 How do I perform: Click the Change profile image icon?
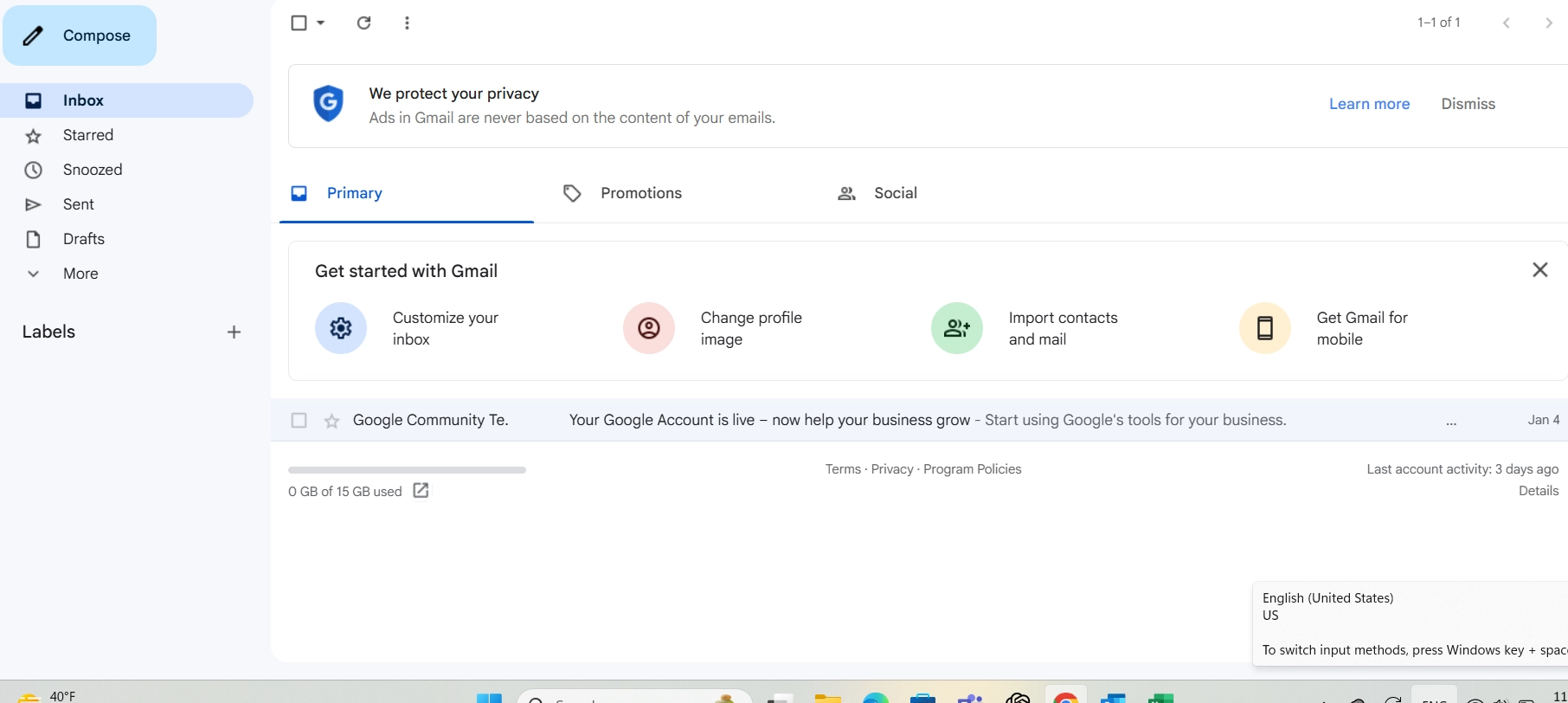649,328
